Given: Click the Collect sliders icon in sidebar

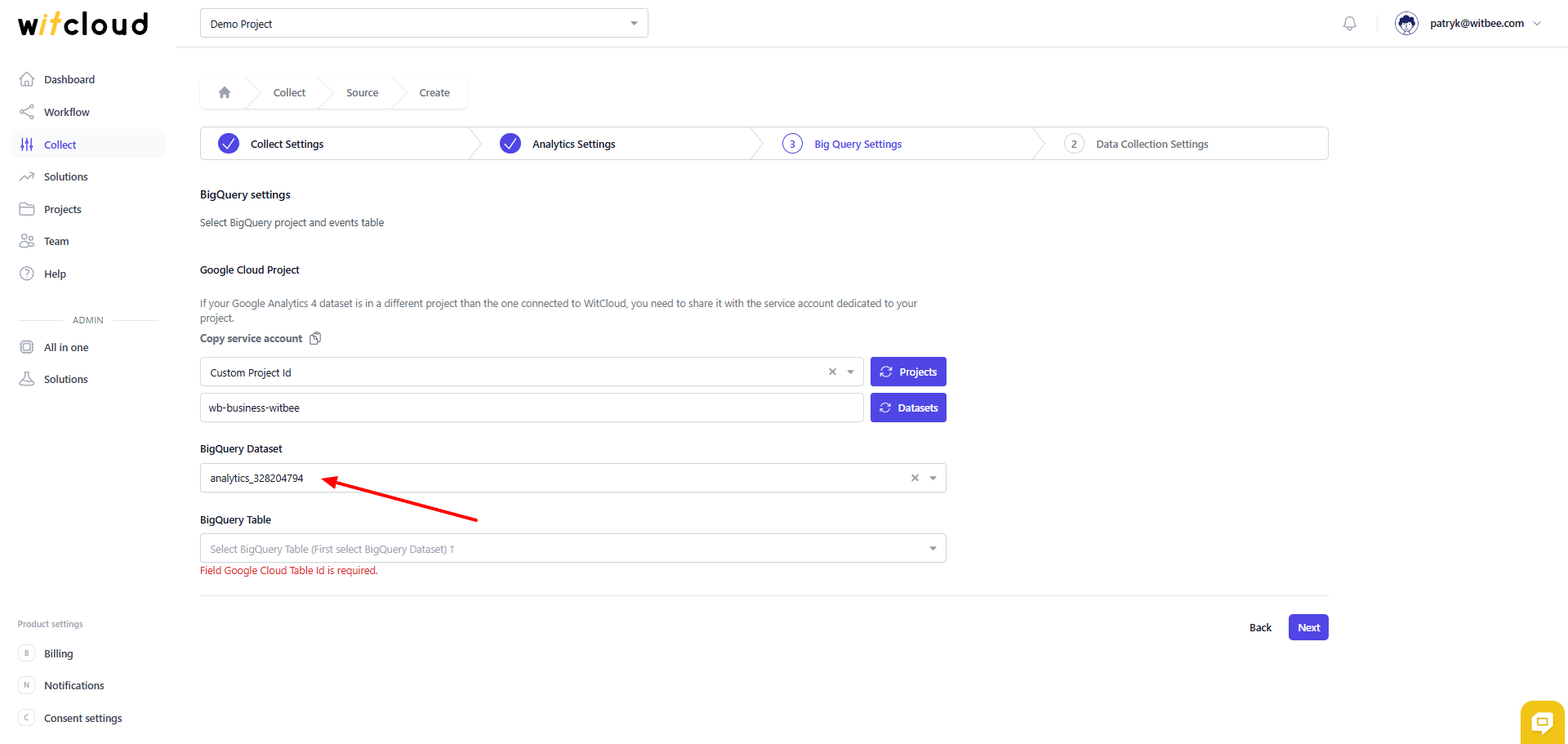Looking at the screenshot, I should pos(27,145).
